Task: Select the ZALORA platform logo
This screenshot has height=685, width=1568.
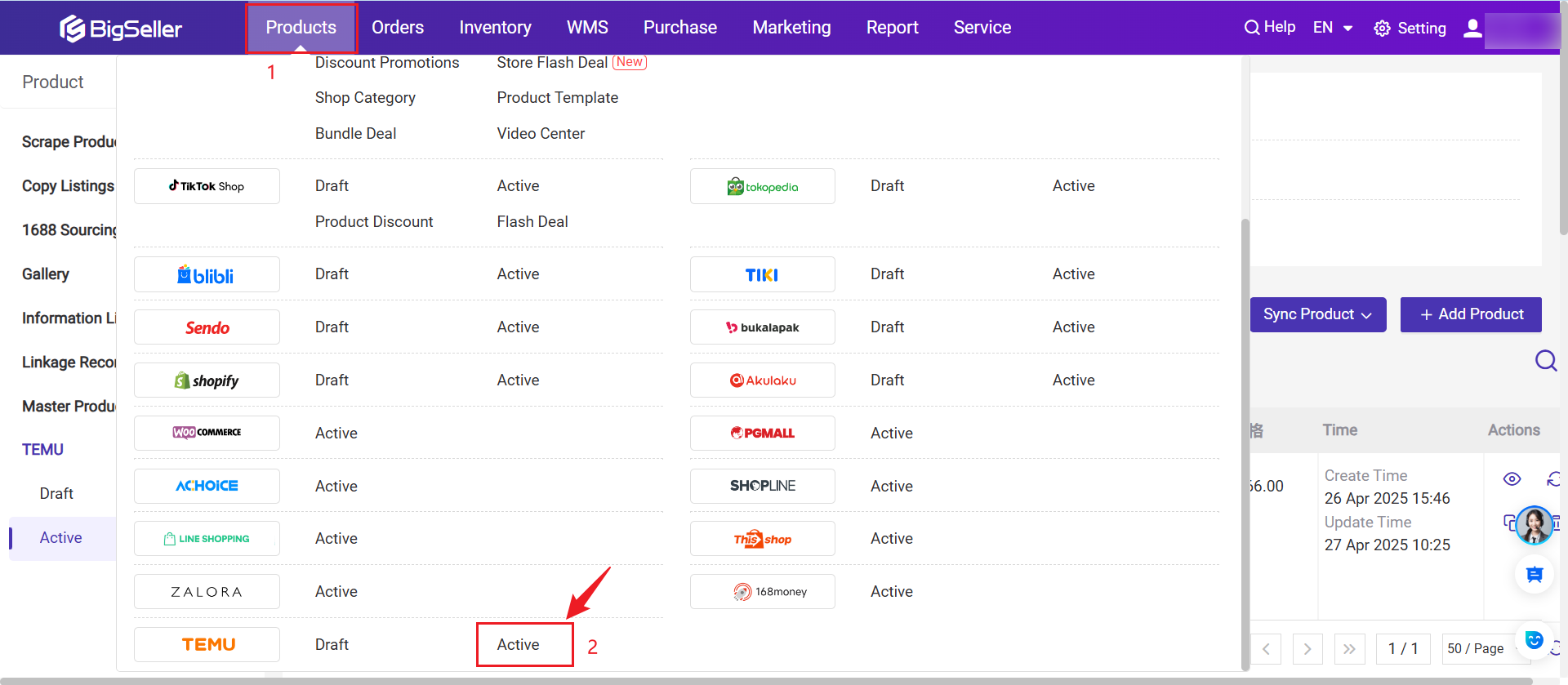Action: pos(207,592)
